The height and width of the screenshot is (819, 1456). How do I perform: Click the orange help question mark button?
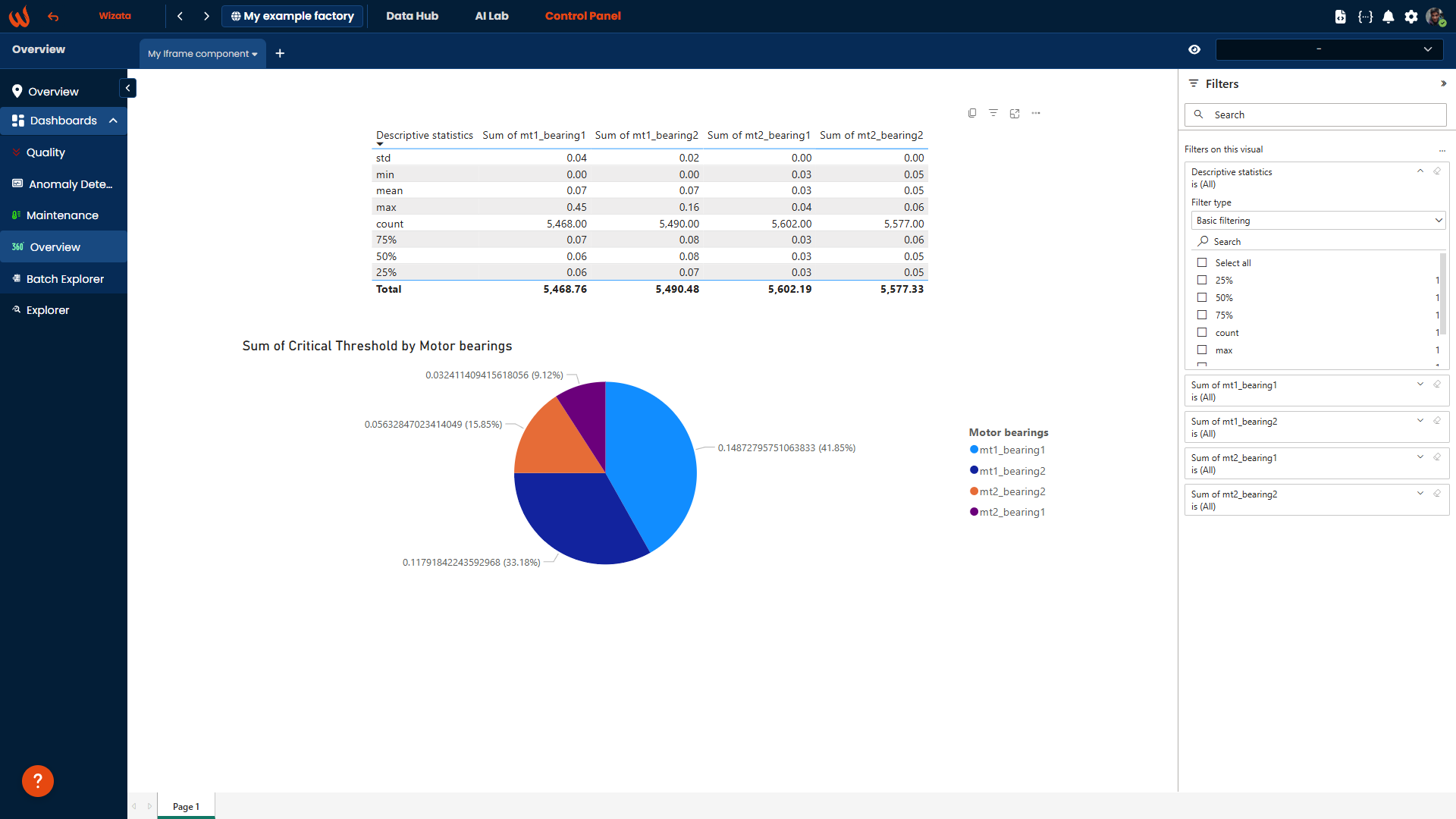[x=38, y=780]
